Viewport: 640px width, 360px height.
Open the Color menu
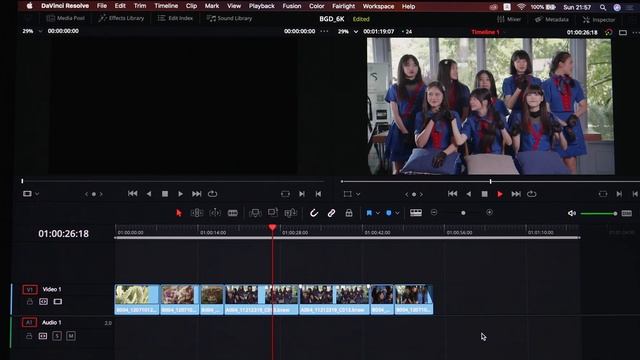pos(316,6)
